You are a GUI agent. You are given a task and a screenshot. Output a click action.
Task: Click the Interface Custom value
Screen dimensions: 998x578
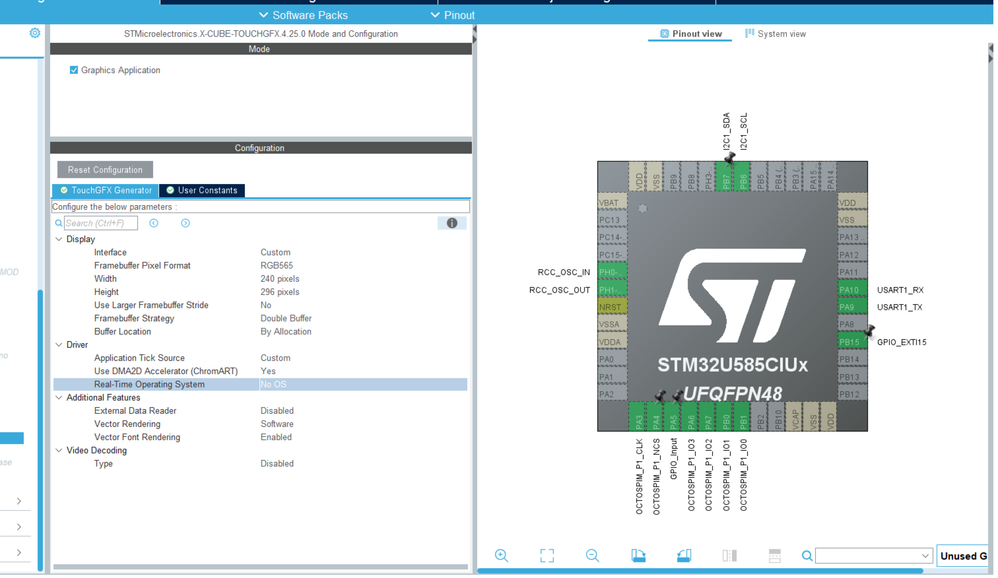[276, 252]
